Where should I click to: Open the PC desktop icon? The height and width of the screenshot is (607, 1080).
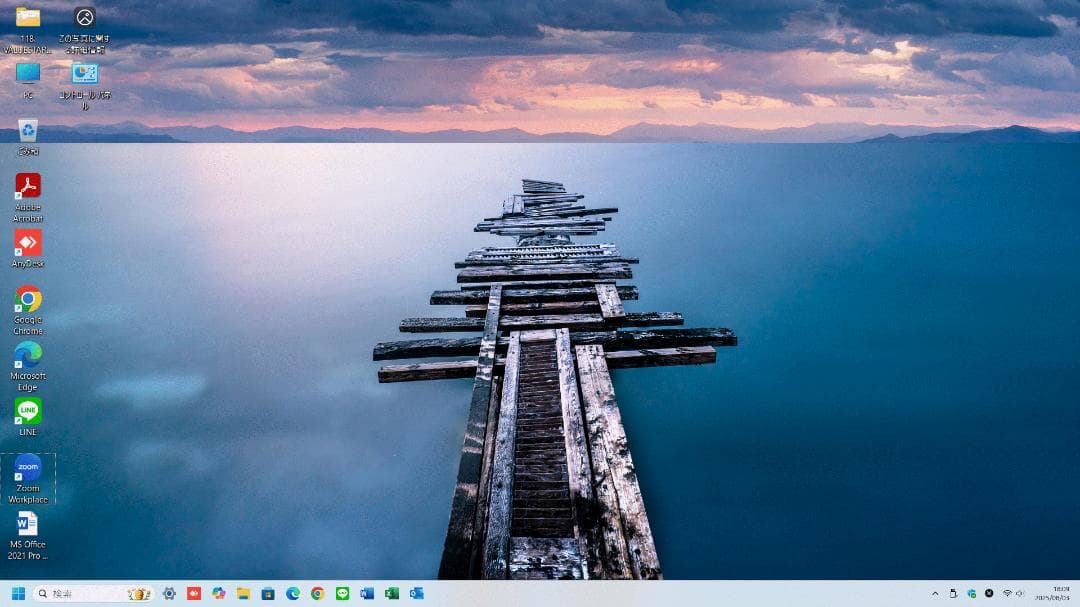[x=26, y=75]
